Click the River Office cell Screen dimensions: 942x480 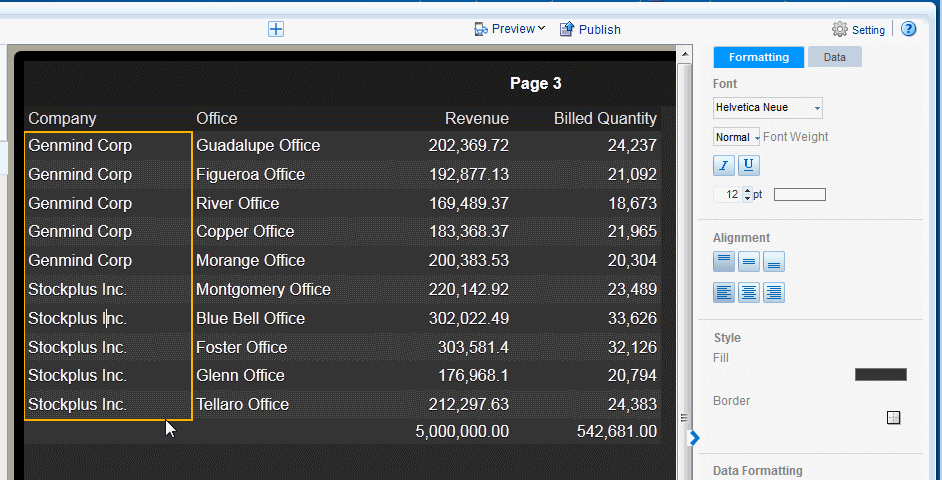click(237, 203)
